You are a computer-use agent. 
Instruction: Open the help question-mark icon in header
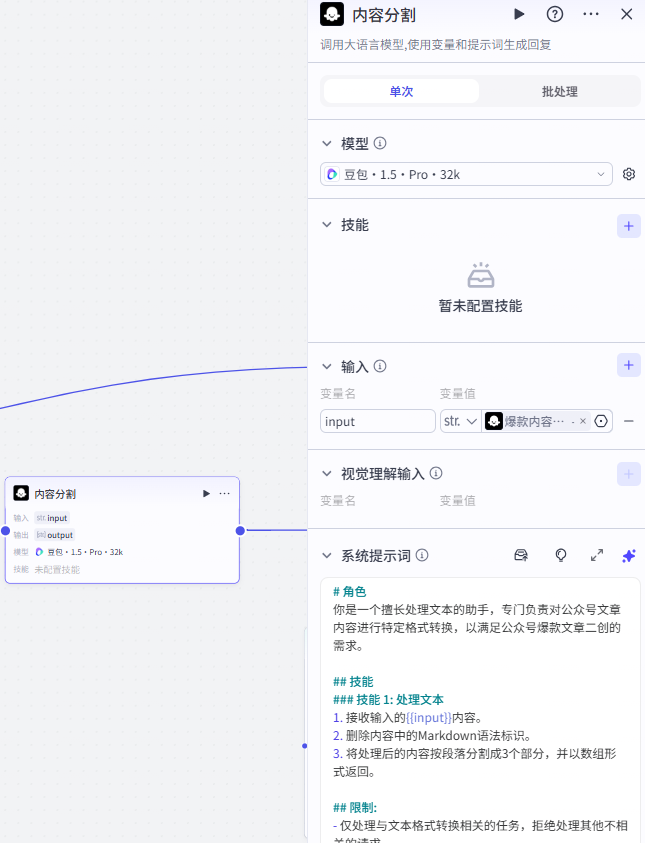pos(555,14)
